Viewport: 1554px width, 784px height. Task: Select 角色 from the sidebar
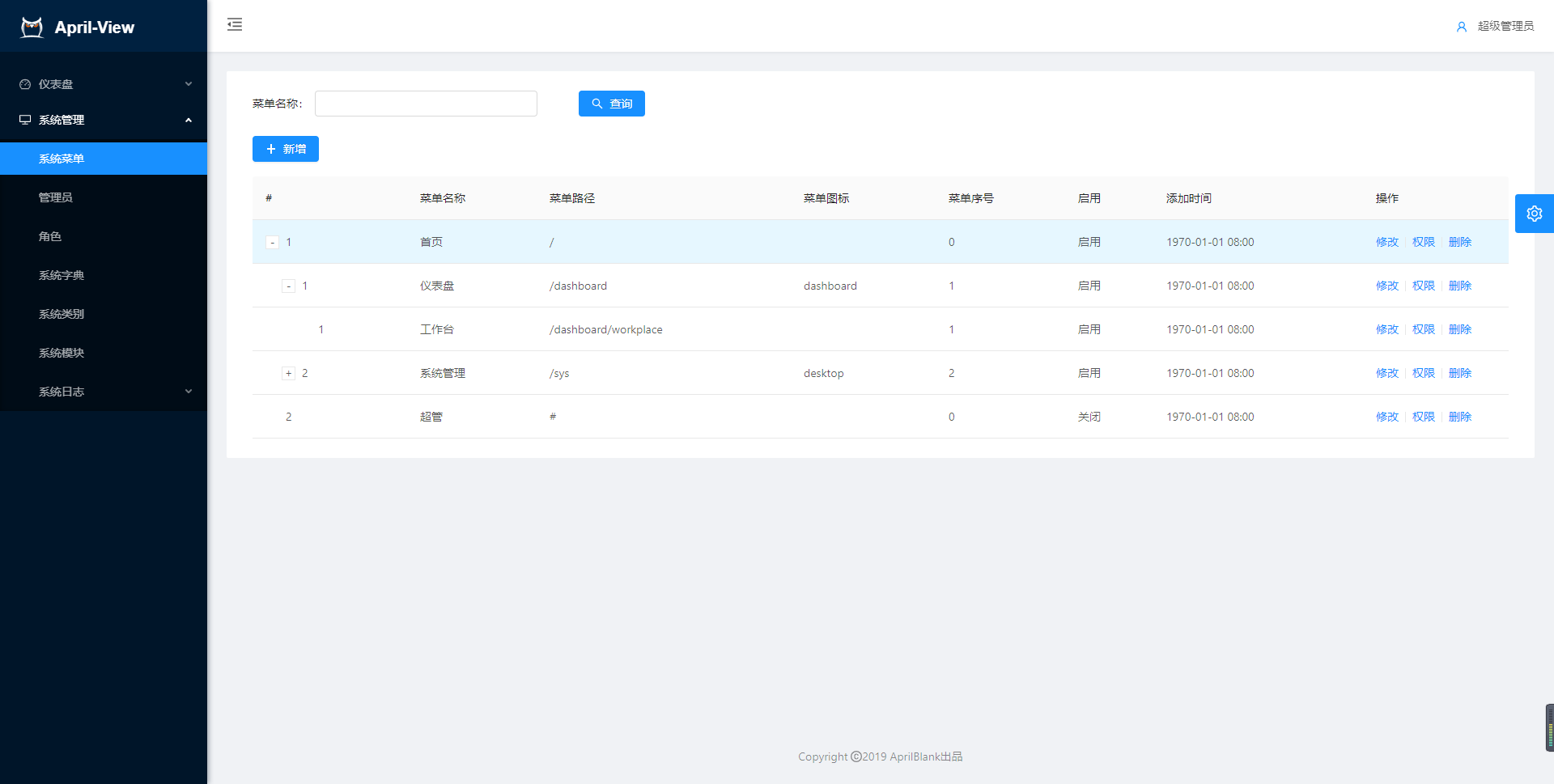click(50, 236)
